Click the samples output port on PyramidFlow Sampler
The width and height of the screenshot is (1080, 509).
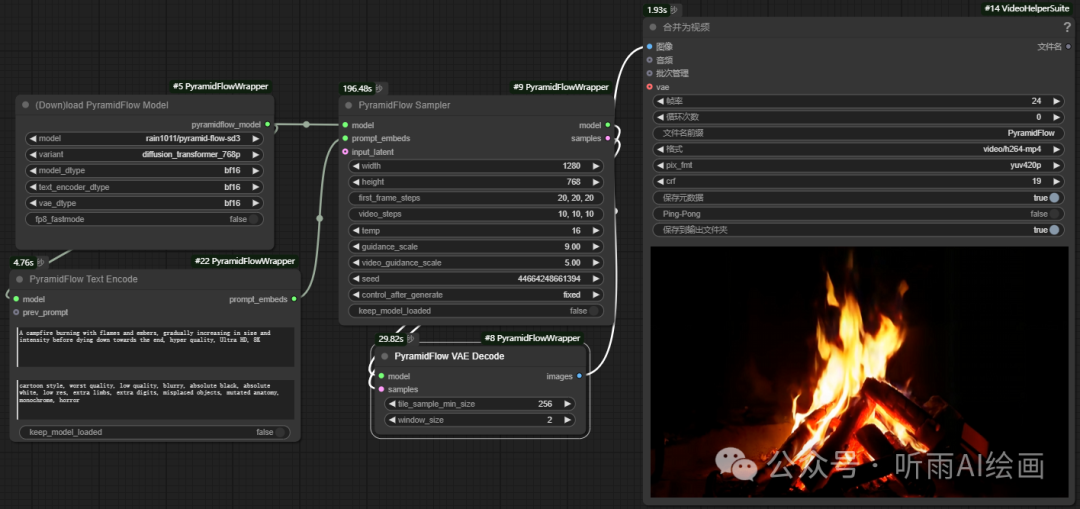[607, 138]
